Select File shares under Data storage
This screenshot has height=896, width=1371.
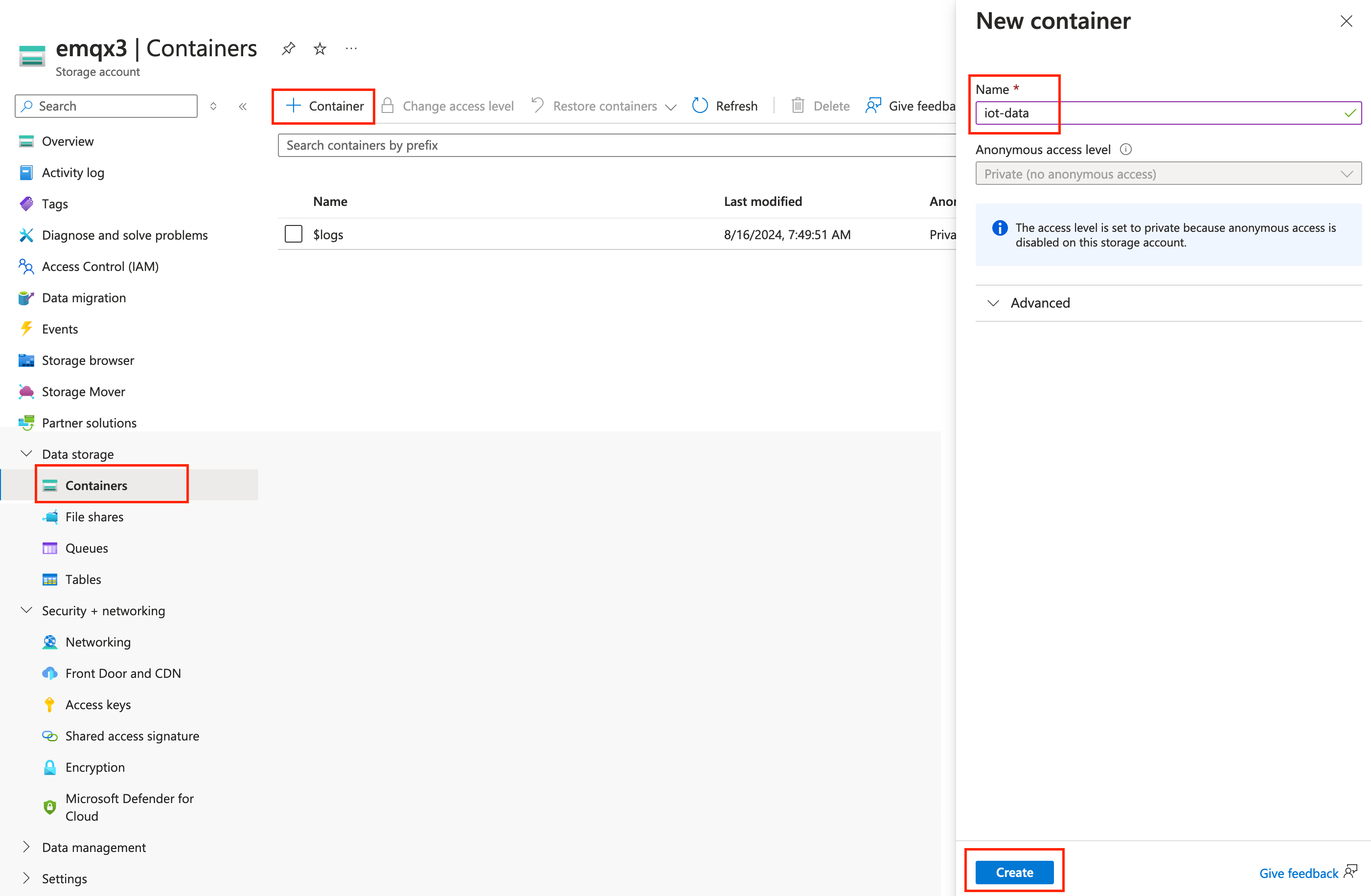point(94,516)
